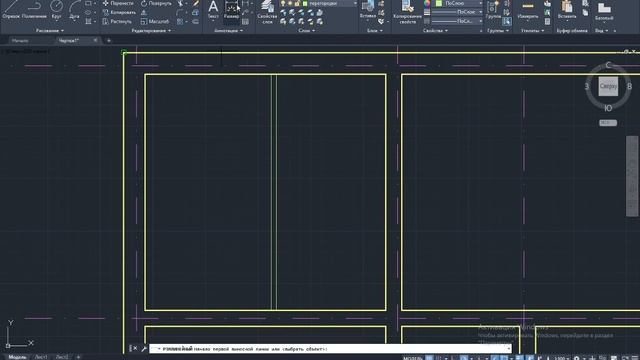640x360 pixels.
Task: Click the Группа group tool
Action: pos(493,10)
